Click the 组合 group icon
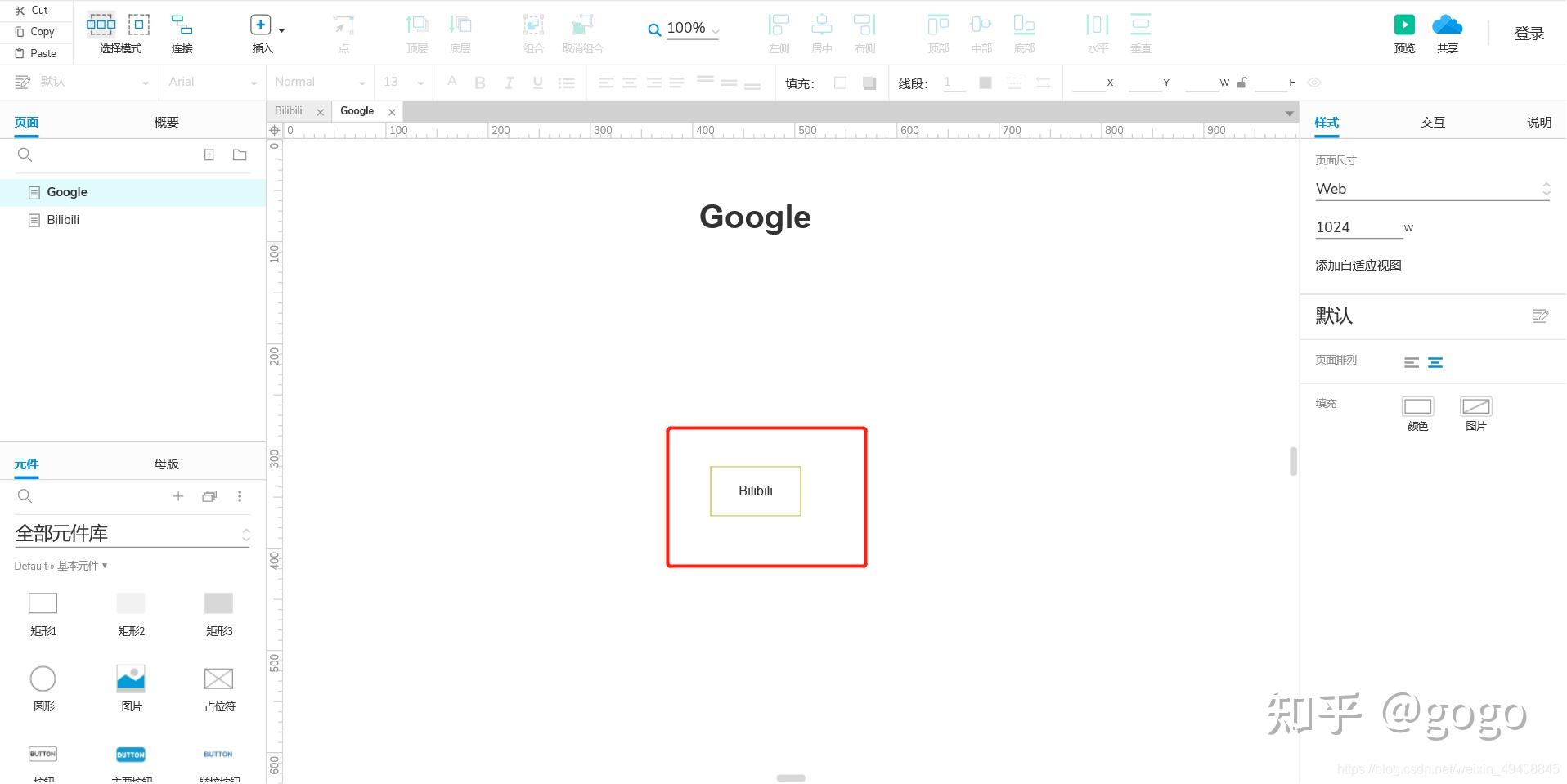Image resolution: width=1567 pixels, height=784 pixels. tap(533, 25)
